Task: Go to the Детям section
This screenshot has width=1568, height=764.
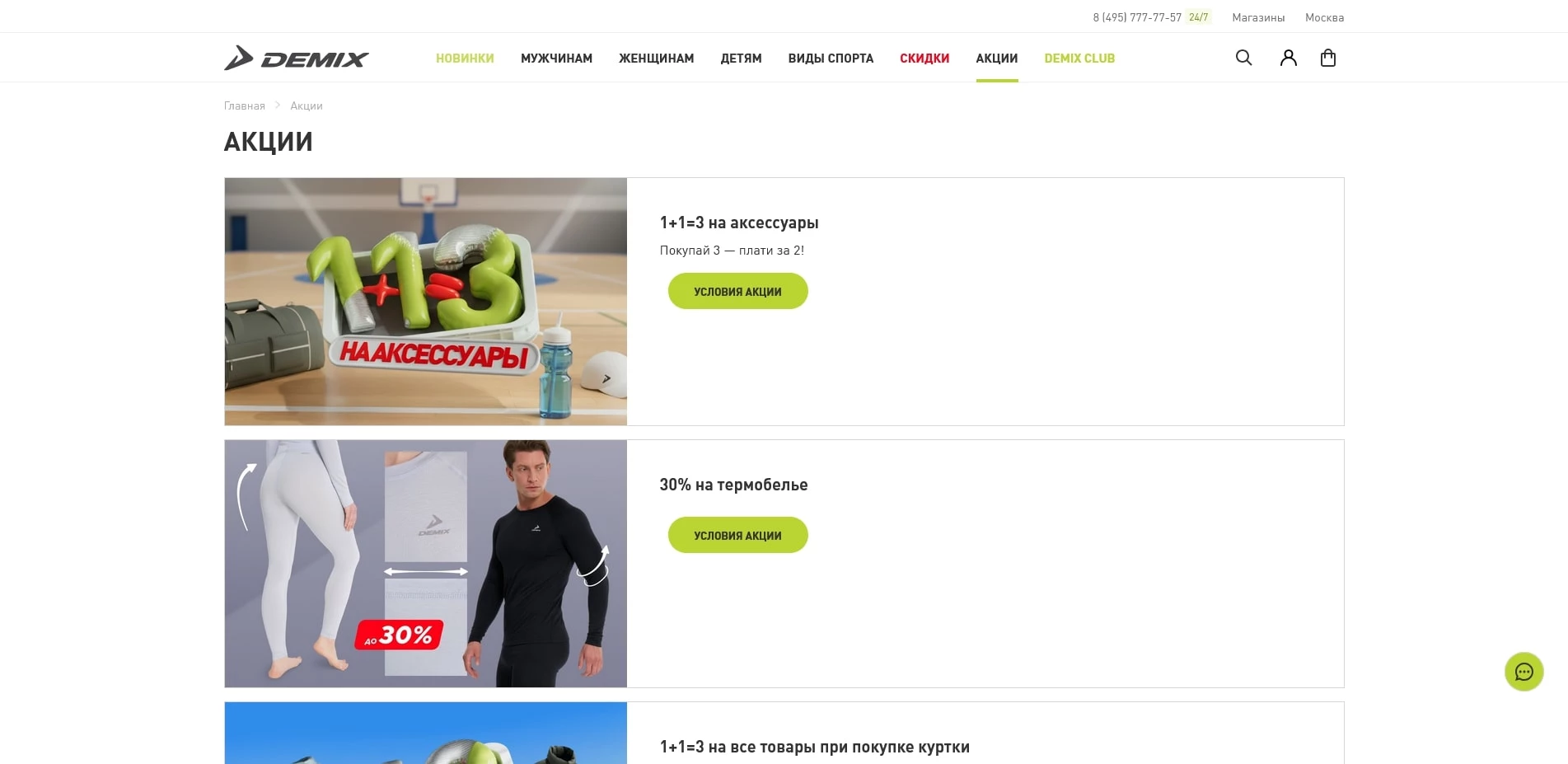Action: coord(742,59)
